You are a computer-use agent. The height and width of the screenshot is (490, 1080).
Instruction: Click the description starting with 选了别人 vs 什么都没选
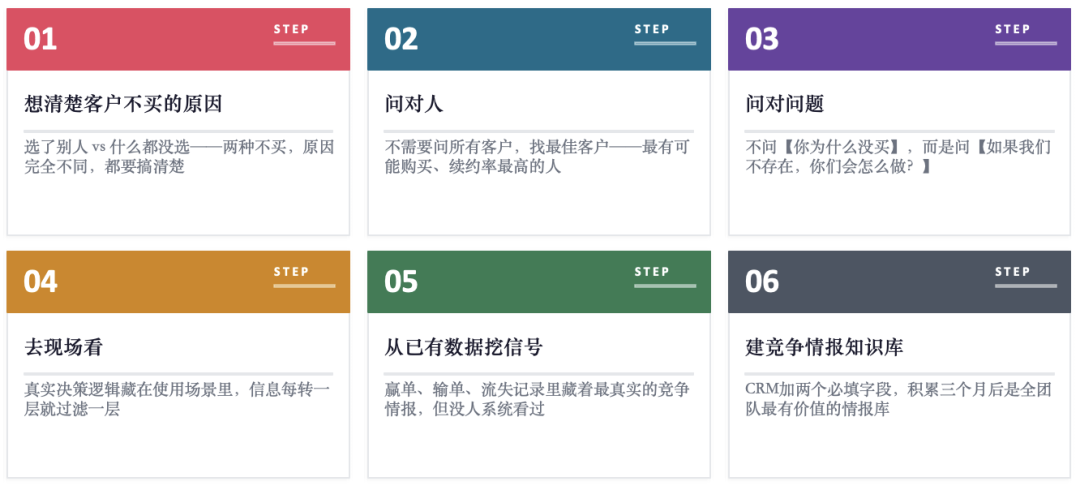click(178, 156)
